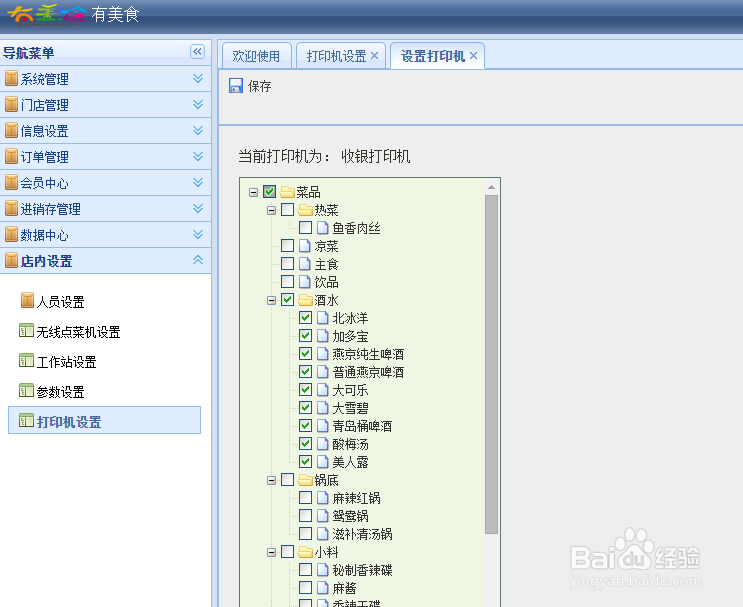743x607 pixels.
Task: Uncheck the 菜品 root checkbox
Action: click(x=270, y=192)
